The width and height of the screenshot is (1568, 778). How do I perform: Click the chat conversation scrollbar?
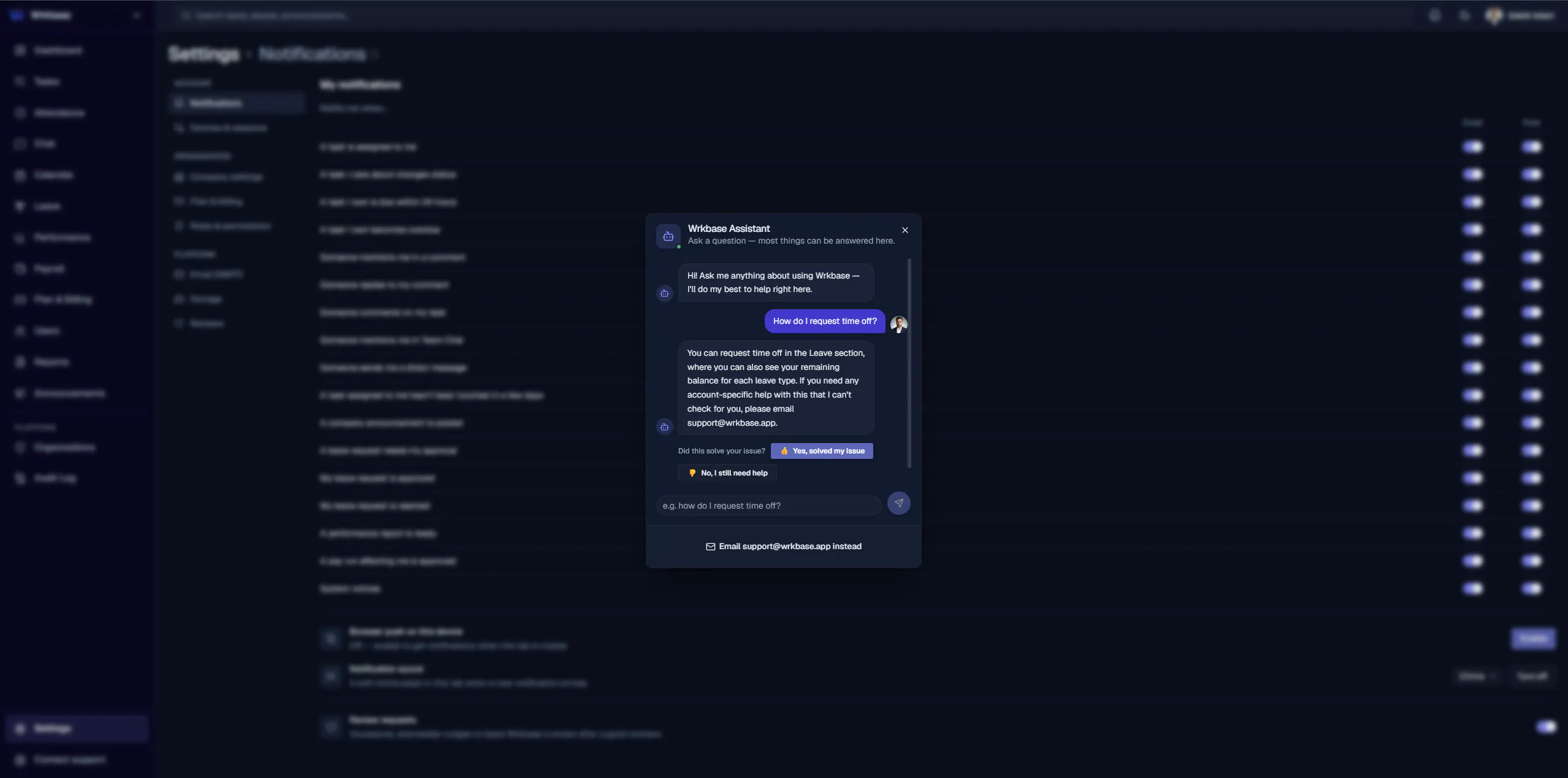point(909,363)
